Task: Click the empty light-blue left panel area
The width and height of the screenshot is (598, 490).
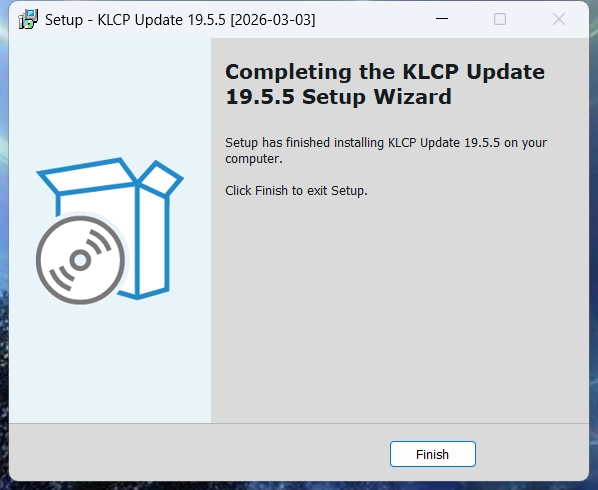Action: 110,362
